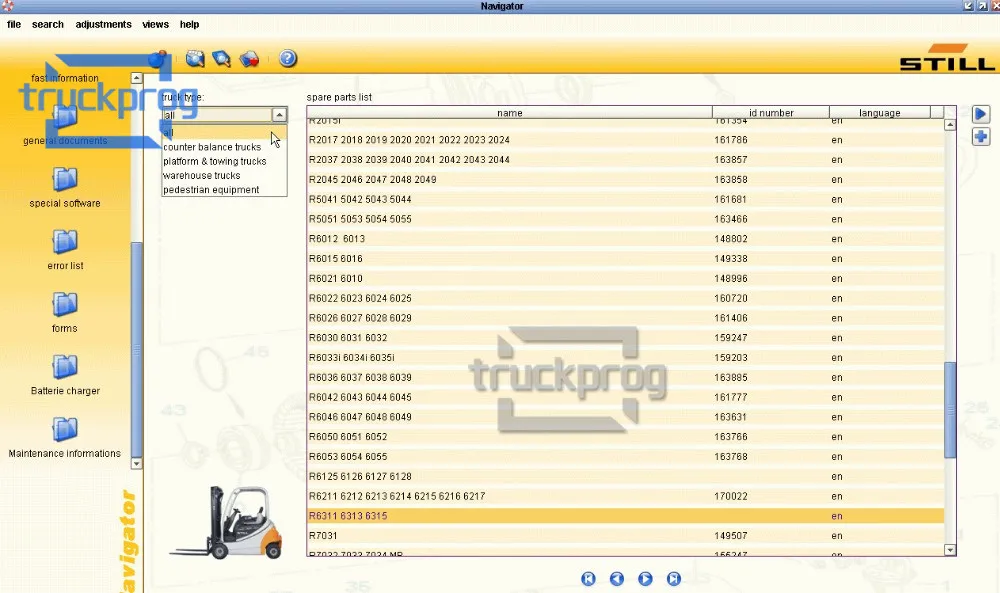This screenshot has height=593, width=1000.
Task: Select row R6046 6047 6048 6049
Action: coord(626,416)
